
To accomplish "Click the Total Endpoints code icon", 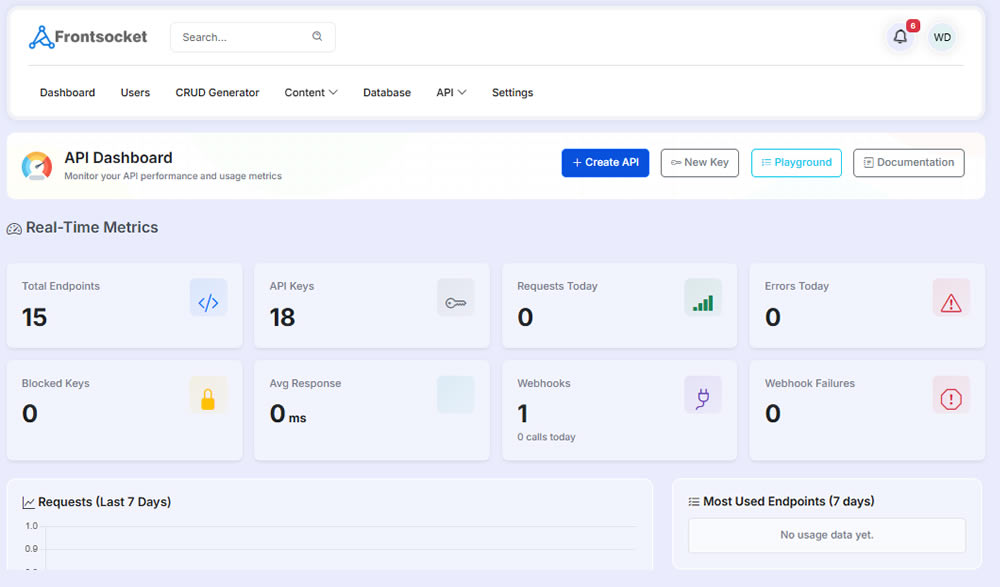I will 208,303.
